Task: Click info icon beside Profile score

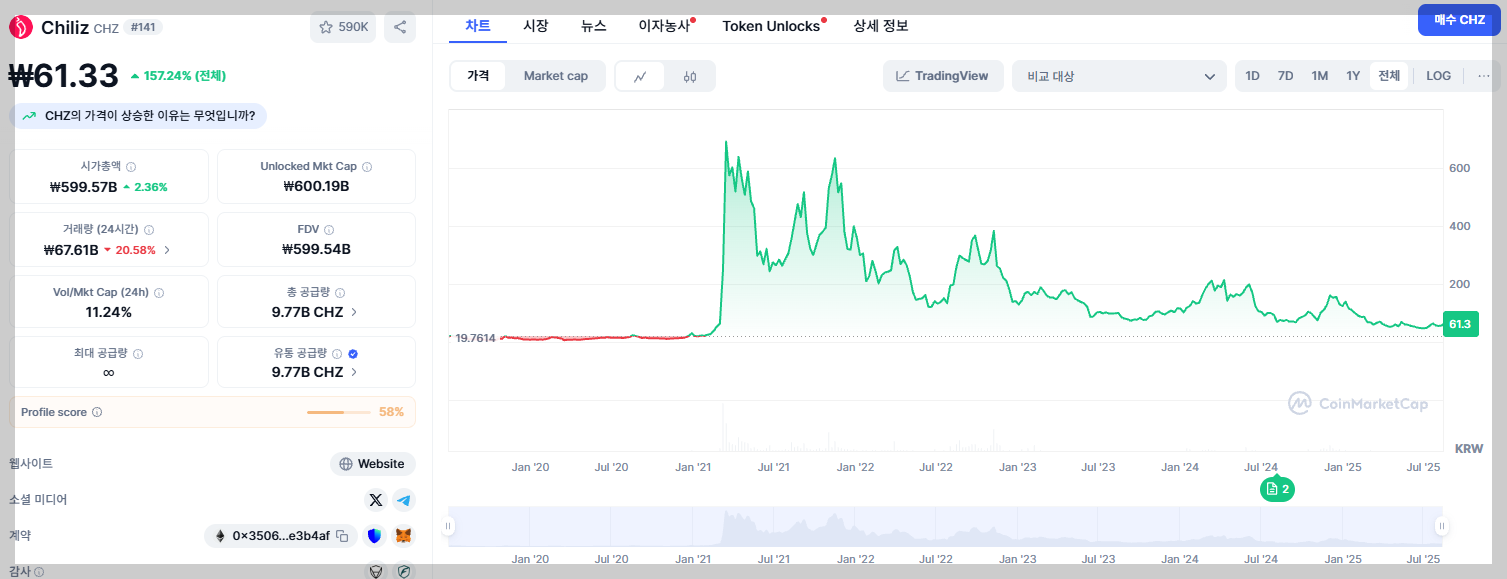Action: pyautogui.click(x=97, y=412)
